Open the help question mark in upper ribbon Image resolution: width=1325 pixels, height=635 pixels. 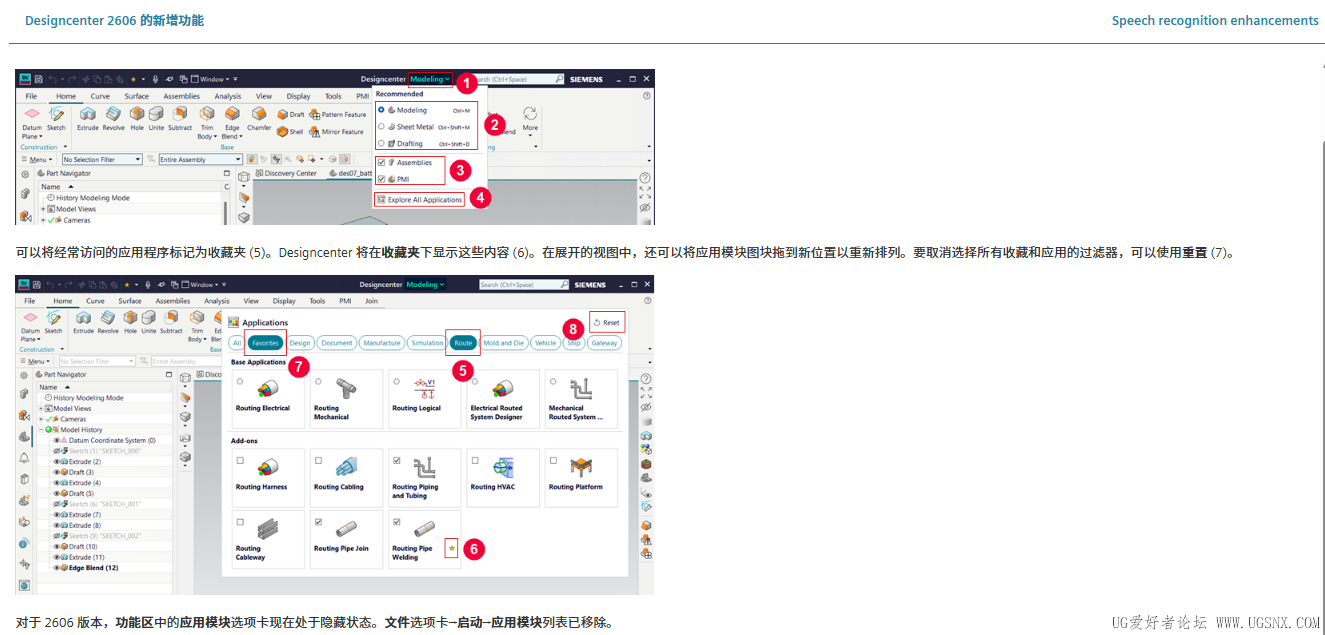647,96
